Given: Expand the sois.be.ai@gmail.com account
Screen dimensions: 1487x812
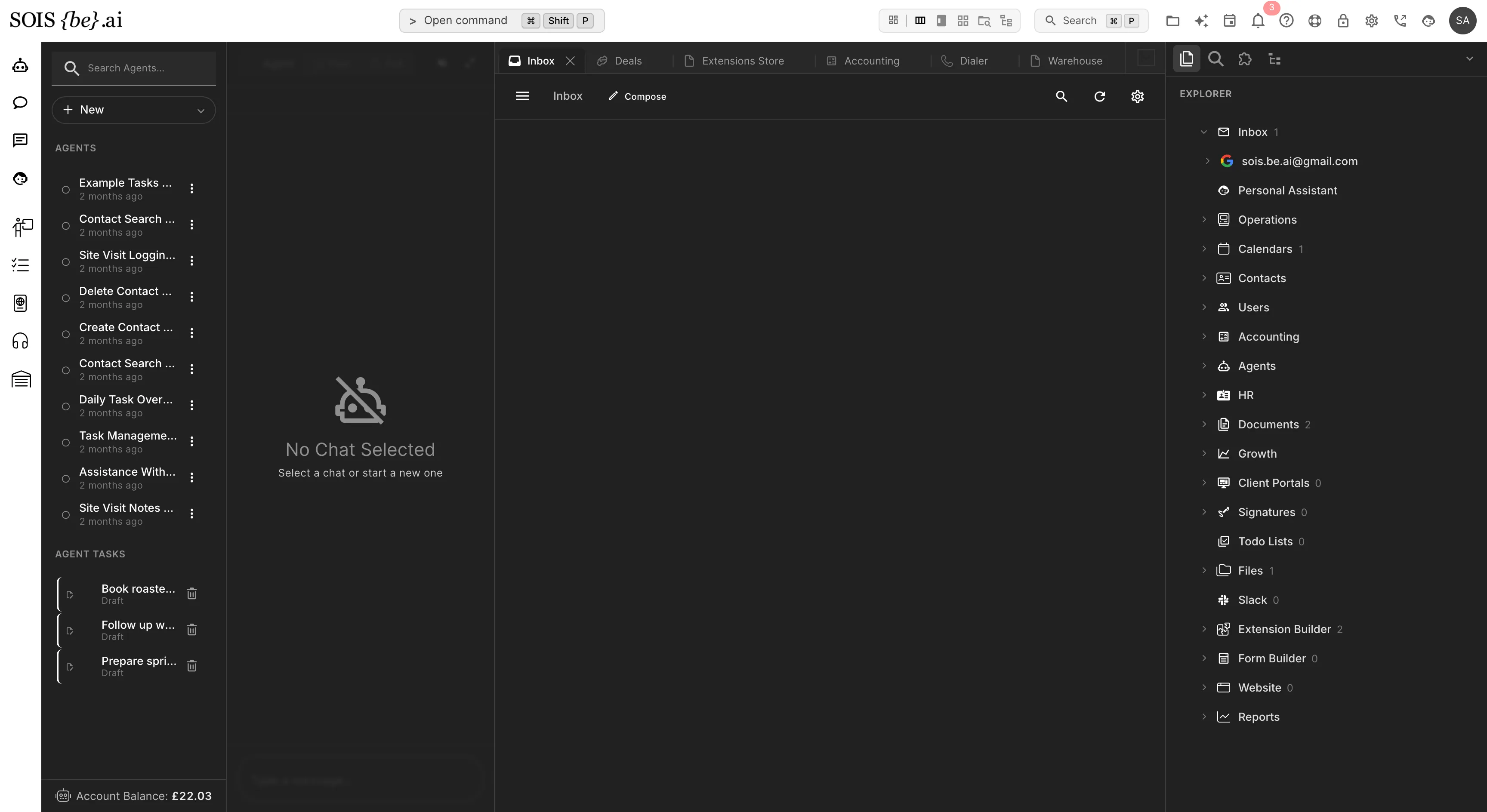Looking at the screenshot, I should click(x=1208, y=161).
